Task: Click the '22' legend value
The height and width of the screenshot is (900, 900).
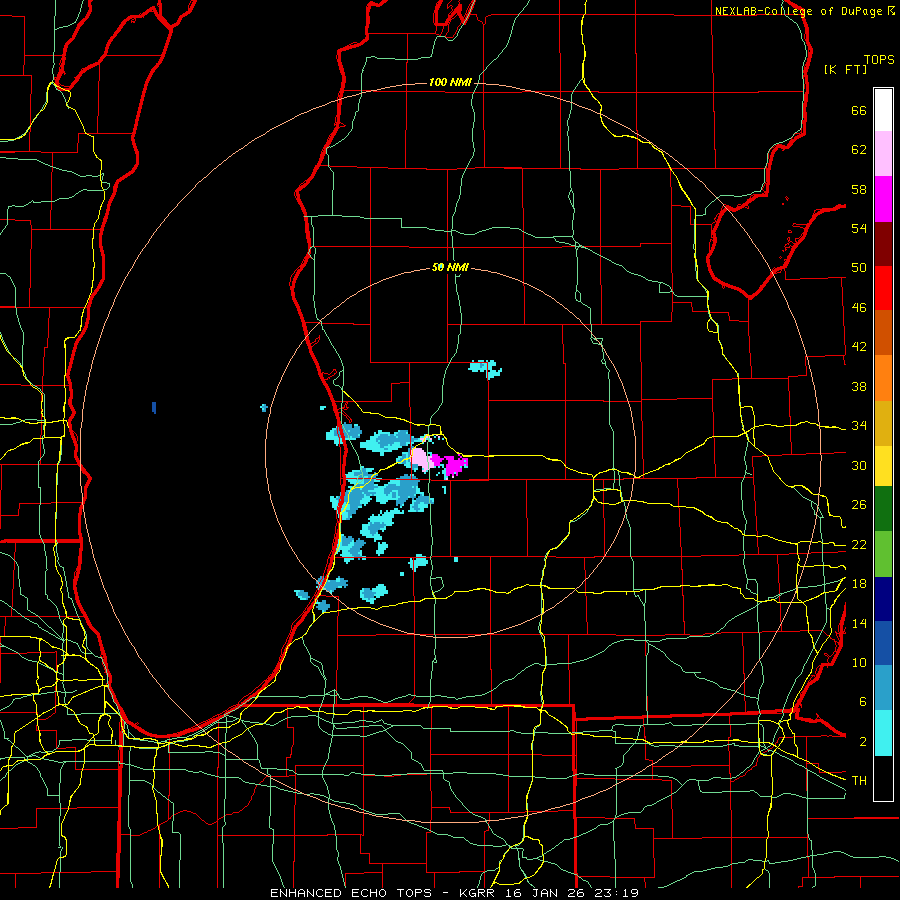Action: (859, 545)
